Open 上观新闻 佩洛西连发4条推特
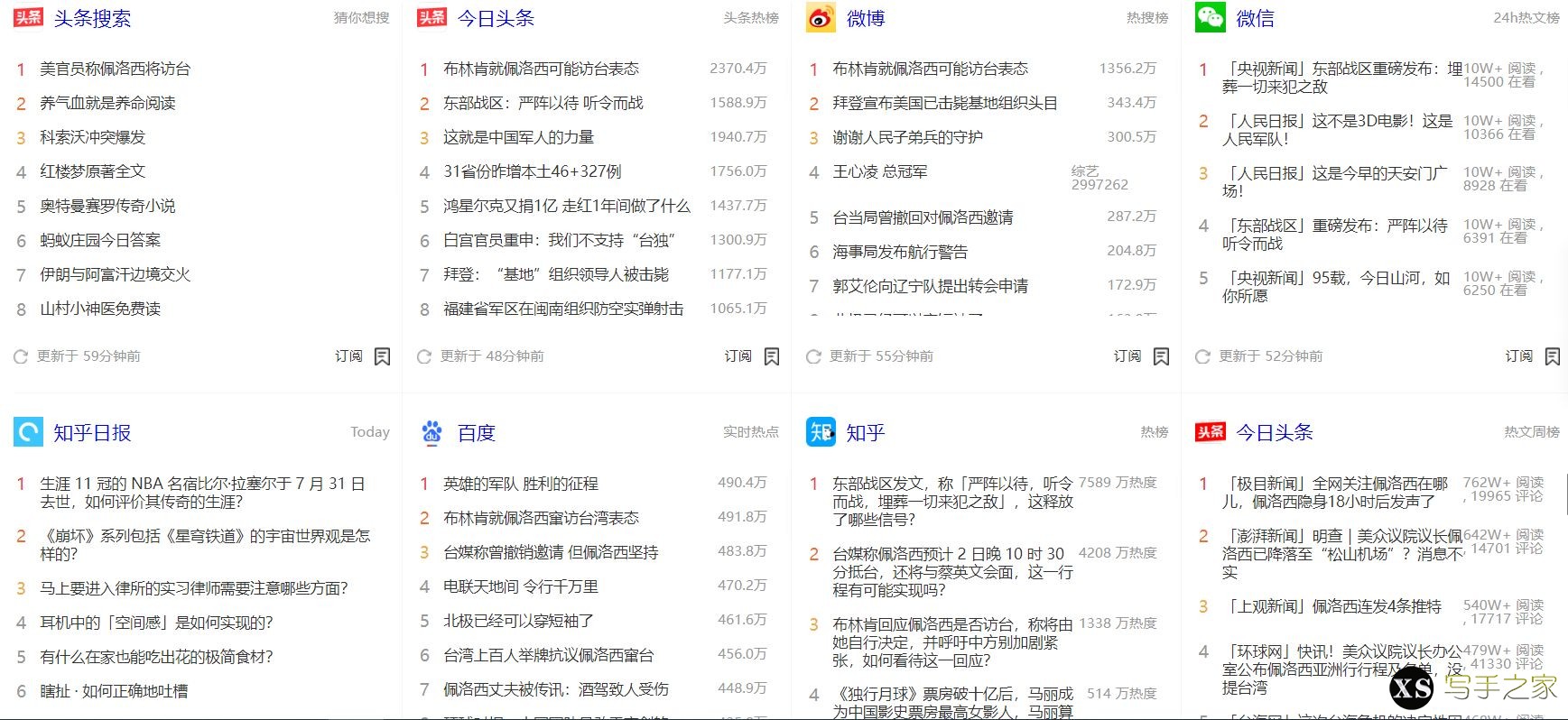The height and width of the screenshot is (720, 1568). [x=1331, y=606]
